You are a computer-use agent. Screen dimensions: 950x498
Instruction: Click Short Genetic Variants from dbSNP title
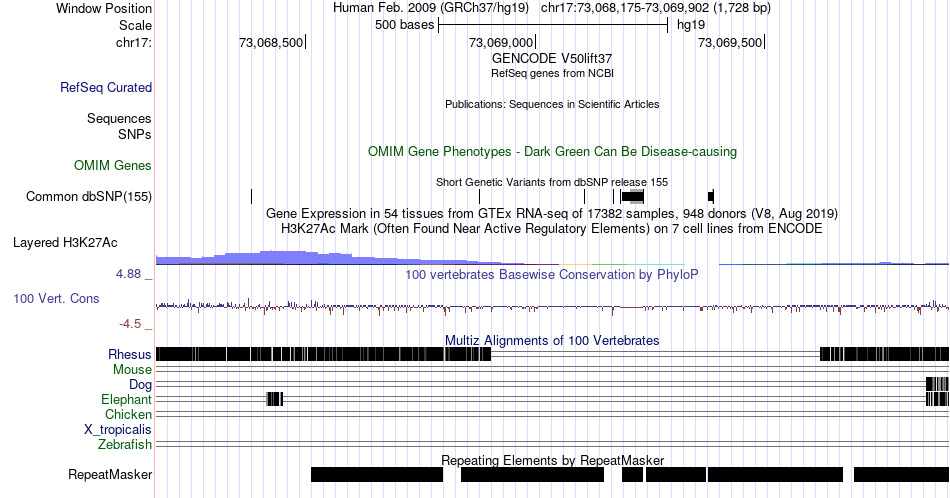[552, 182]
